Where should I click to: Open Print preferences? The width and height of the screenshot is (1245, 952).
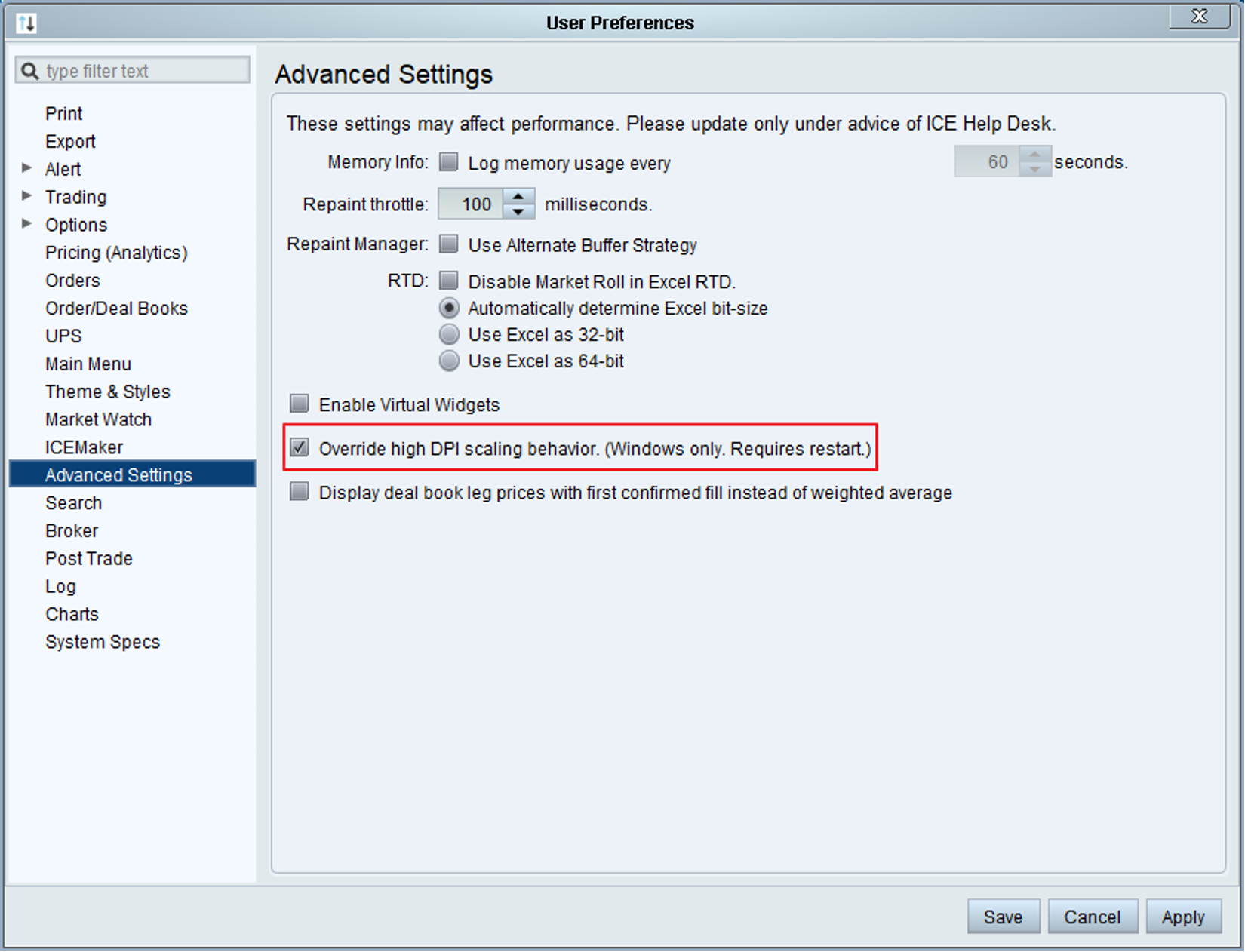64,114
